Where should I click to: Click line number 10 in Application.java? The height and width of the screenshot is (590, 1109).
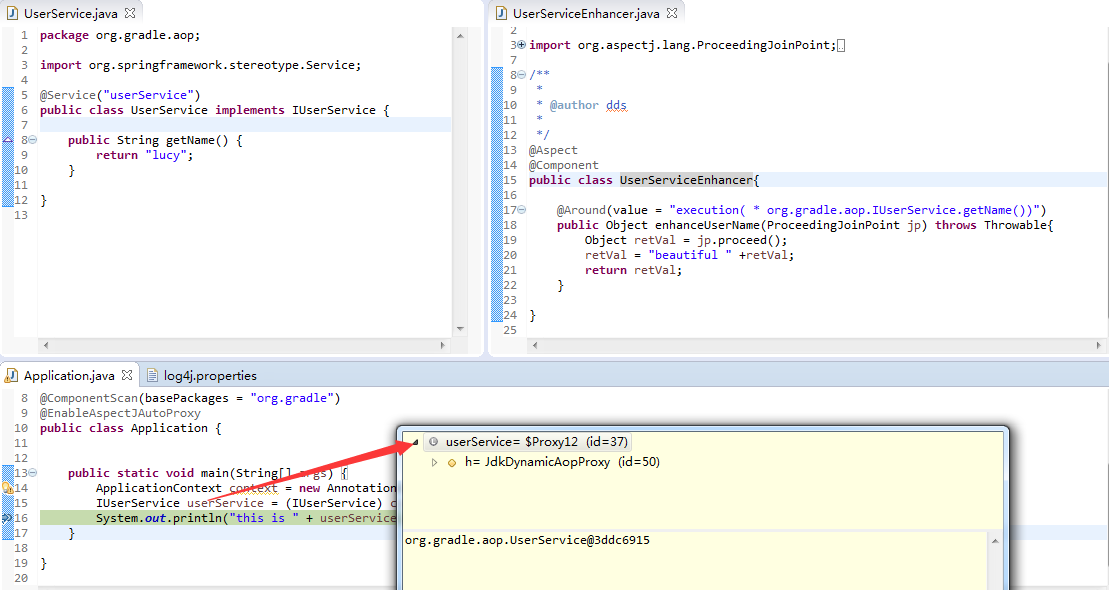click(21, 428)
